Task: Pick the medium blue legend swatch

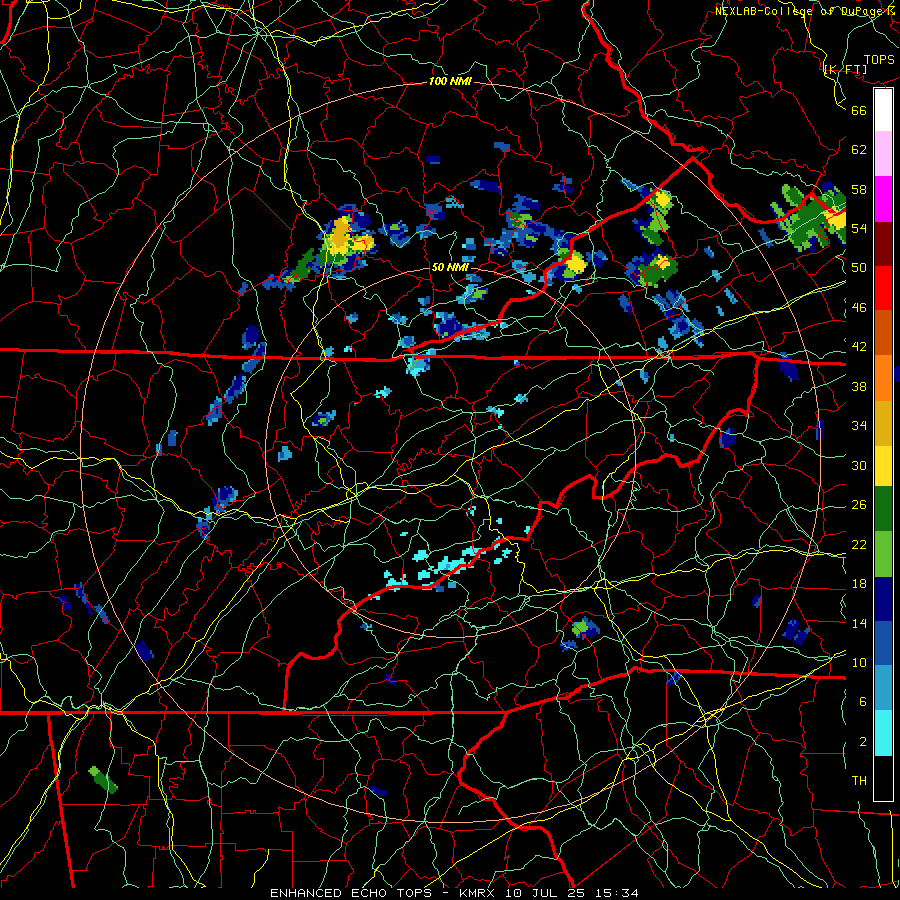Action: pyautogui.click(x=883, y=643)
